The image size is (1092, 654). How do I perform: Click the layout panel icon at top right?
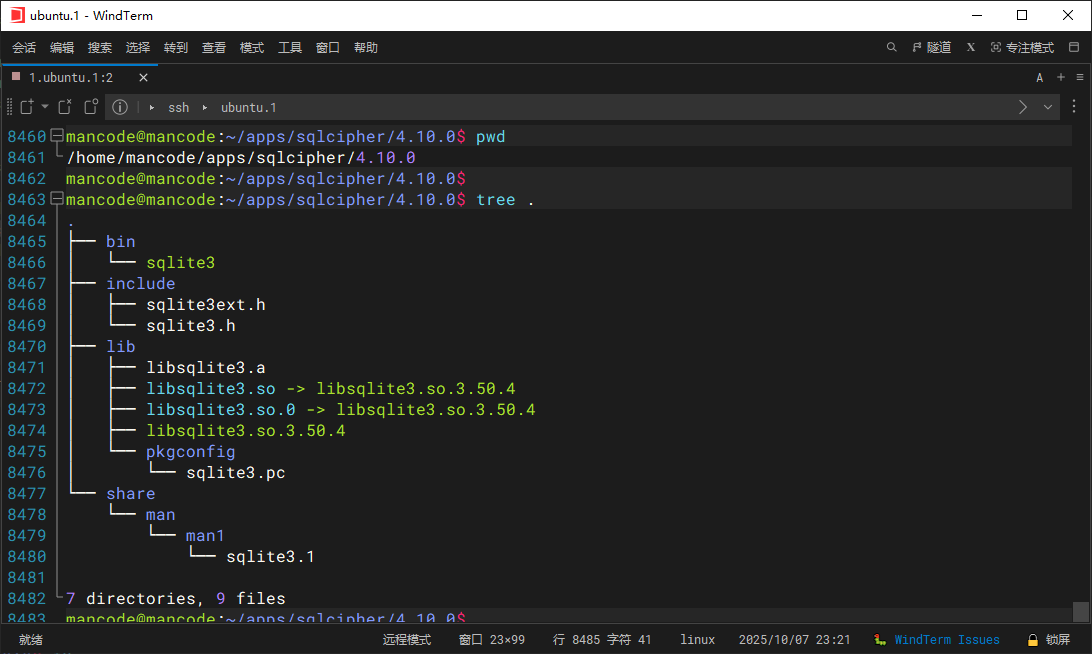pyautogui.click(x=1074, y=47)
